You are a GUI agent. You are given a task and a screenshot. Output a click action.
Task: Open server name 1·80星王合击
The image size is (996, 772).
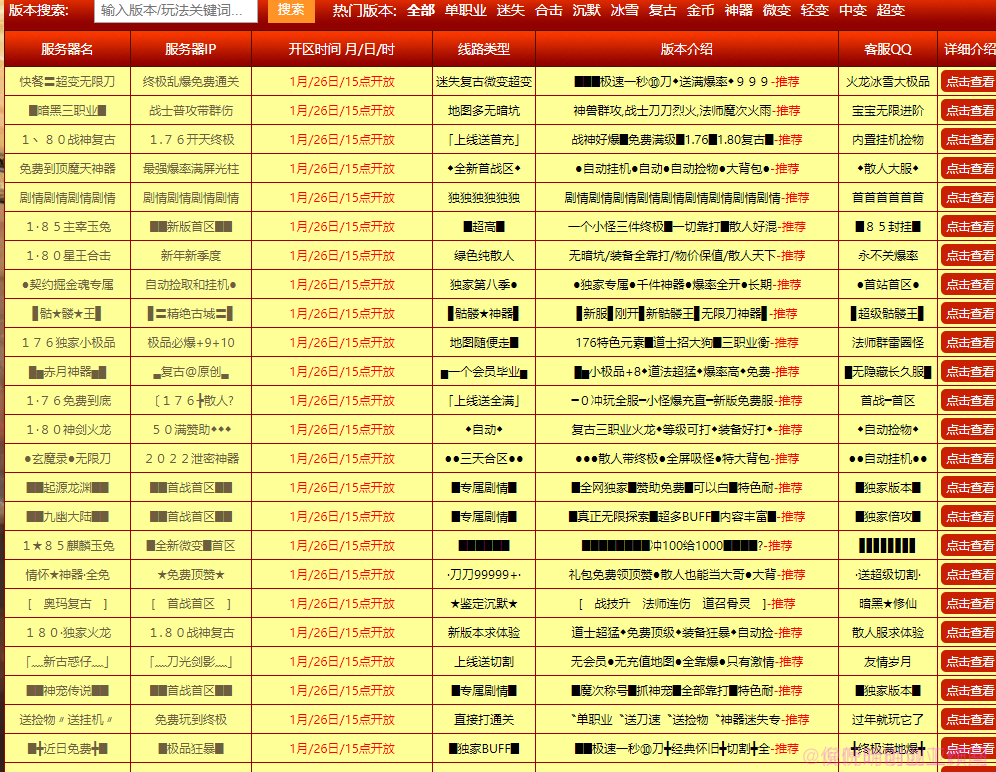[x=67, y=255]
